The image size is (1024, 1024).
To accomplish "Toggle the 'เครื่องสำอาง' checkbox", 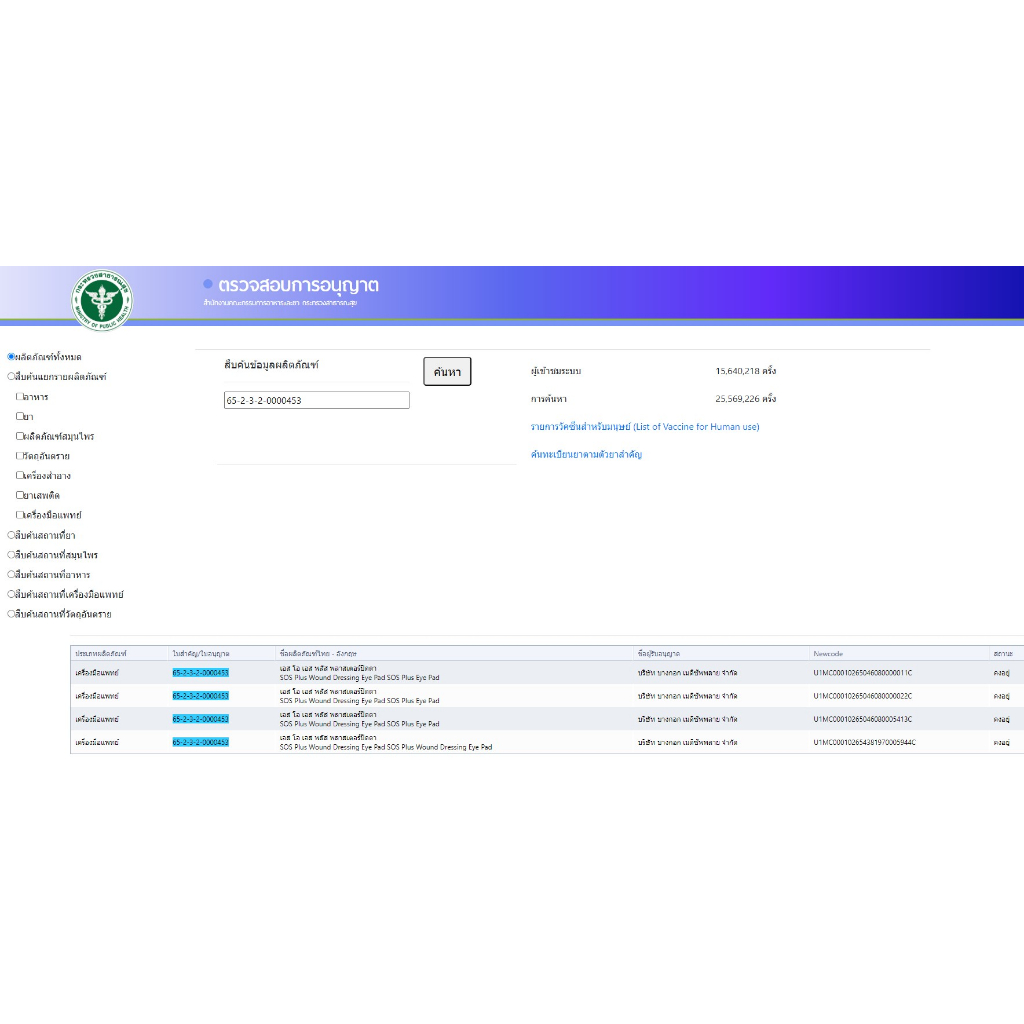I will (x=20, y=475).
